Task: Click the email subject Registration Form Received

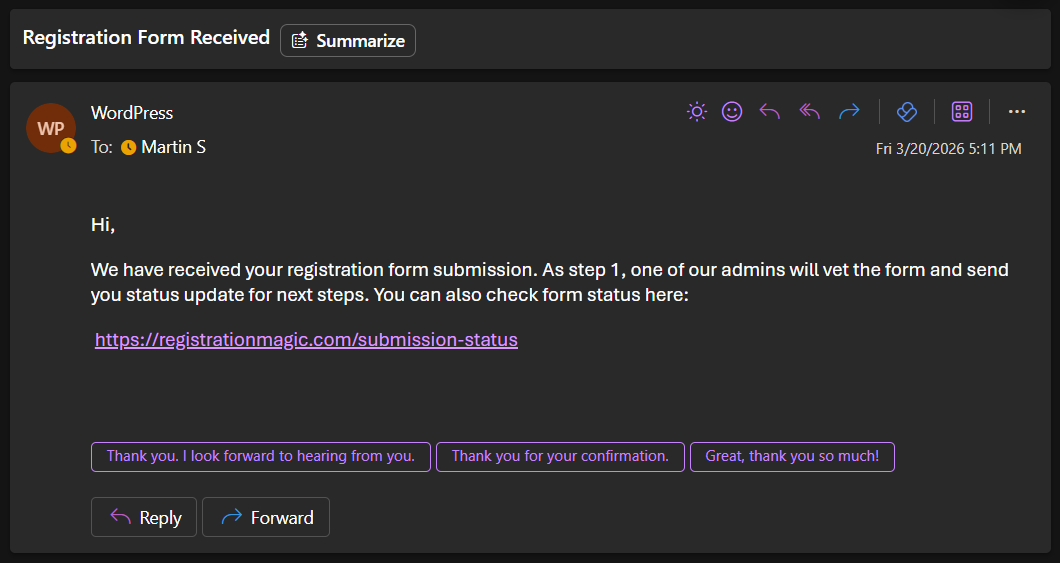Action: [146, 38]
